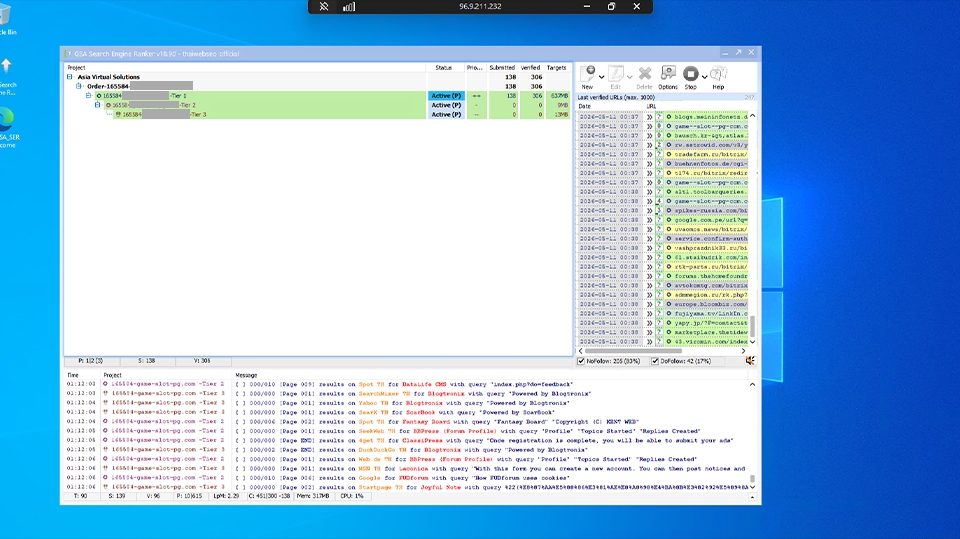This screenshot has width=960, height=539.
Task: Click the greyed Edit toolbar icon
Action: [x=615, y=74]
